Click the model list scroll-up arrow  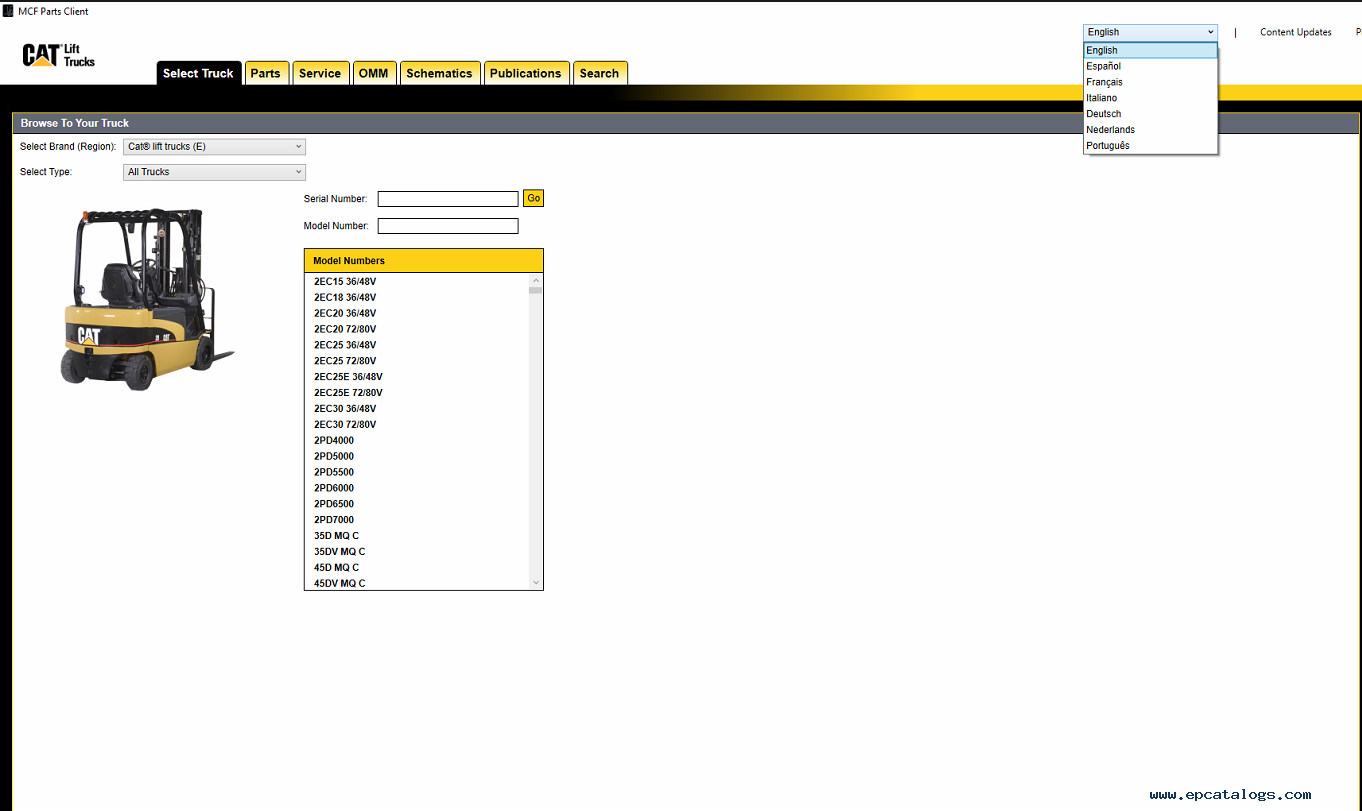536,280
